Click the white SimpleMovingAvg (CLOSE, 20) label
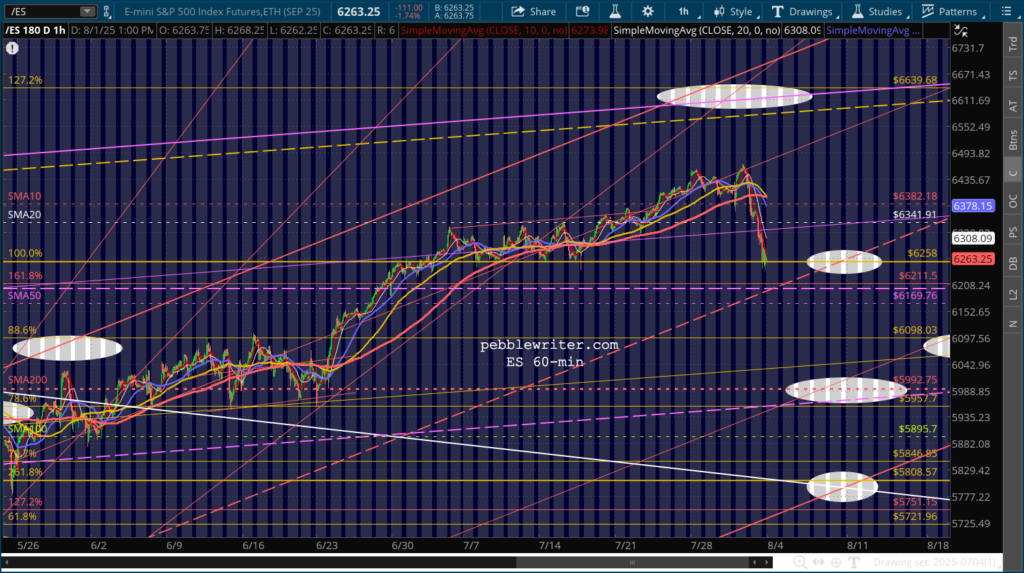The image size is (1024, 573). (697, 31)
